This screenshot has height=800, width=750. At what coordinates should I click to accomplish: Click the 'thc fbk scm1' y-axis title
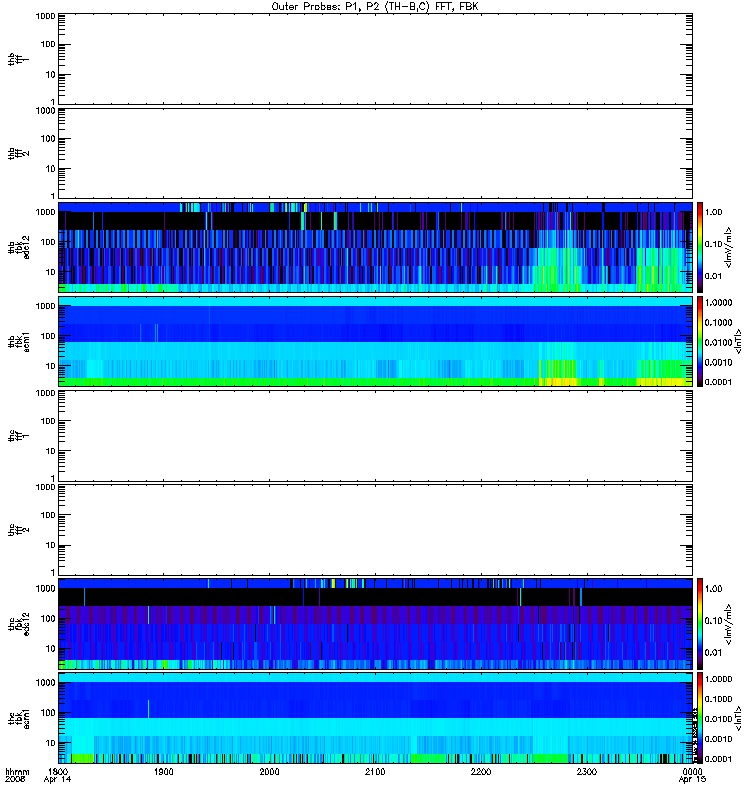[19, 718]
